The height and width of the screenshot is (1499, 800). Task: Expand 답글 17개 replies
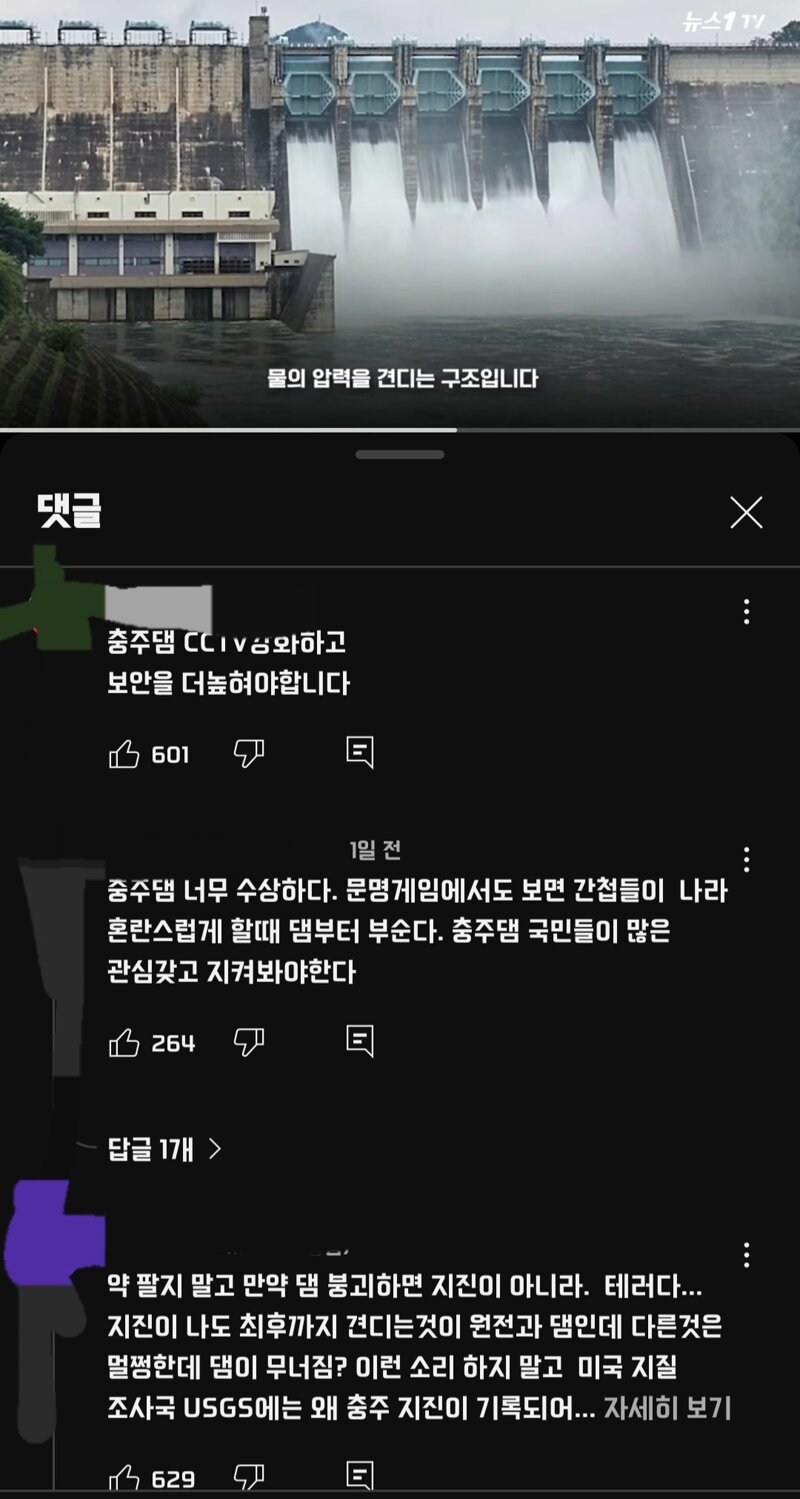(165, 1149)
